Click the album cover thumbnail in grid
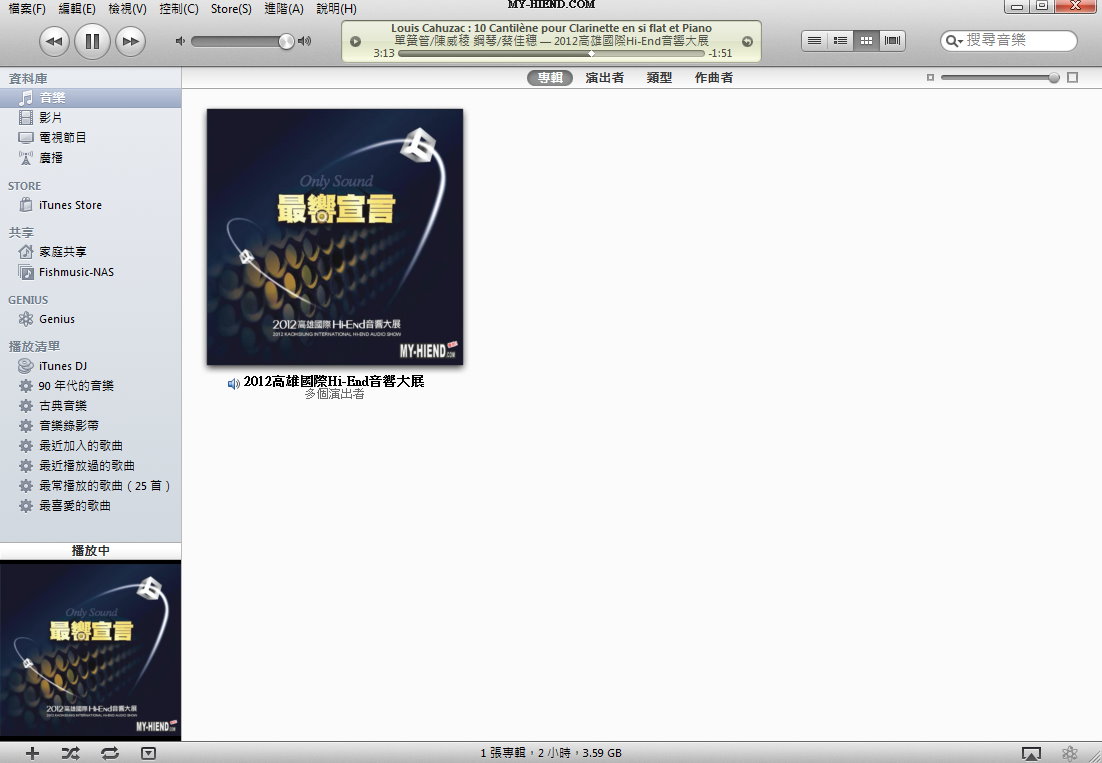1102x763 pixels. coord(335,237)
